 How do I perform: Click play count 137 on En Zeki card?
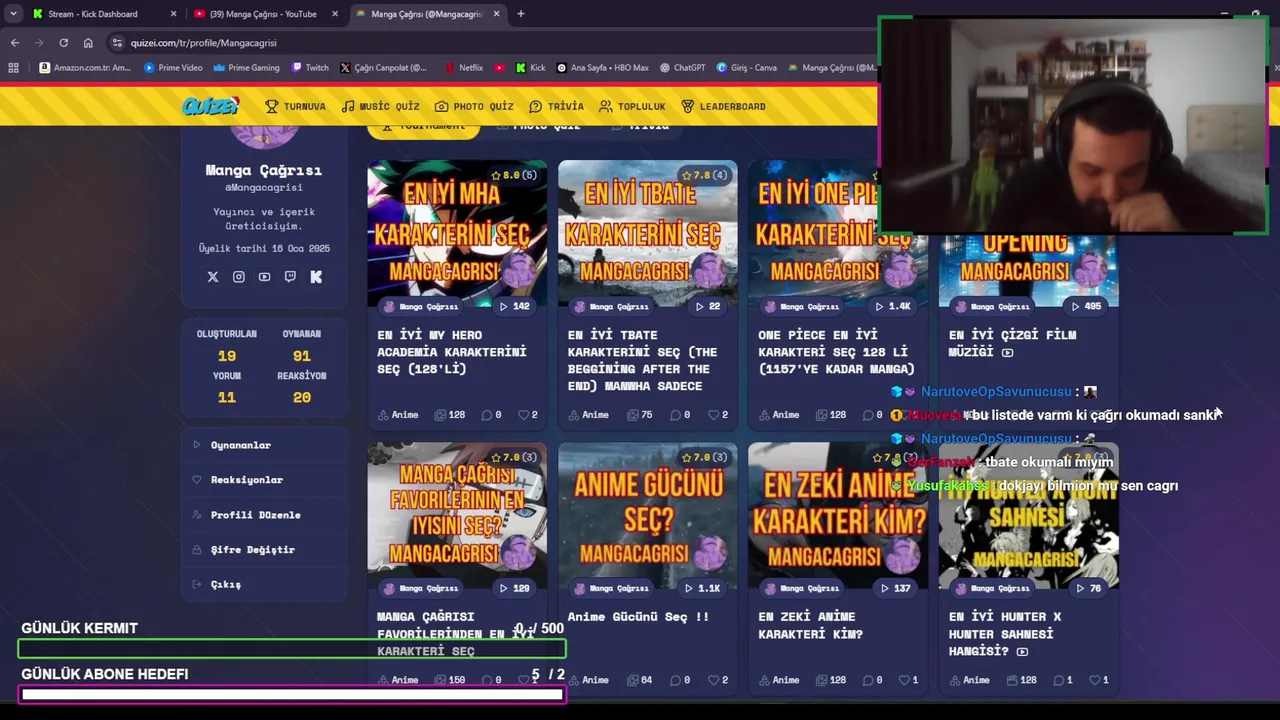(x=894, y=588)
